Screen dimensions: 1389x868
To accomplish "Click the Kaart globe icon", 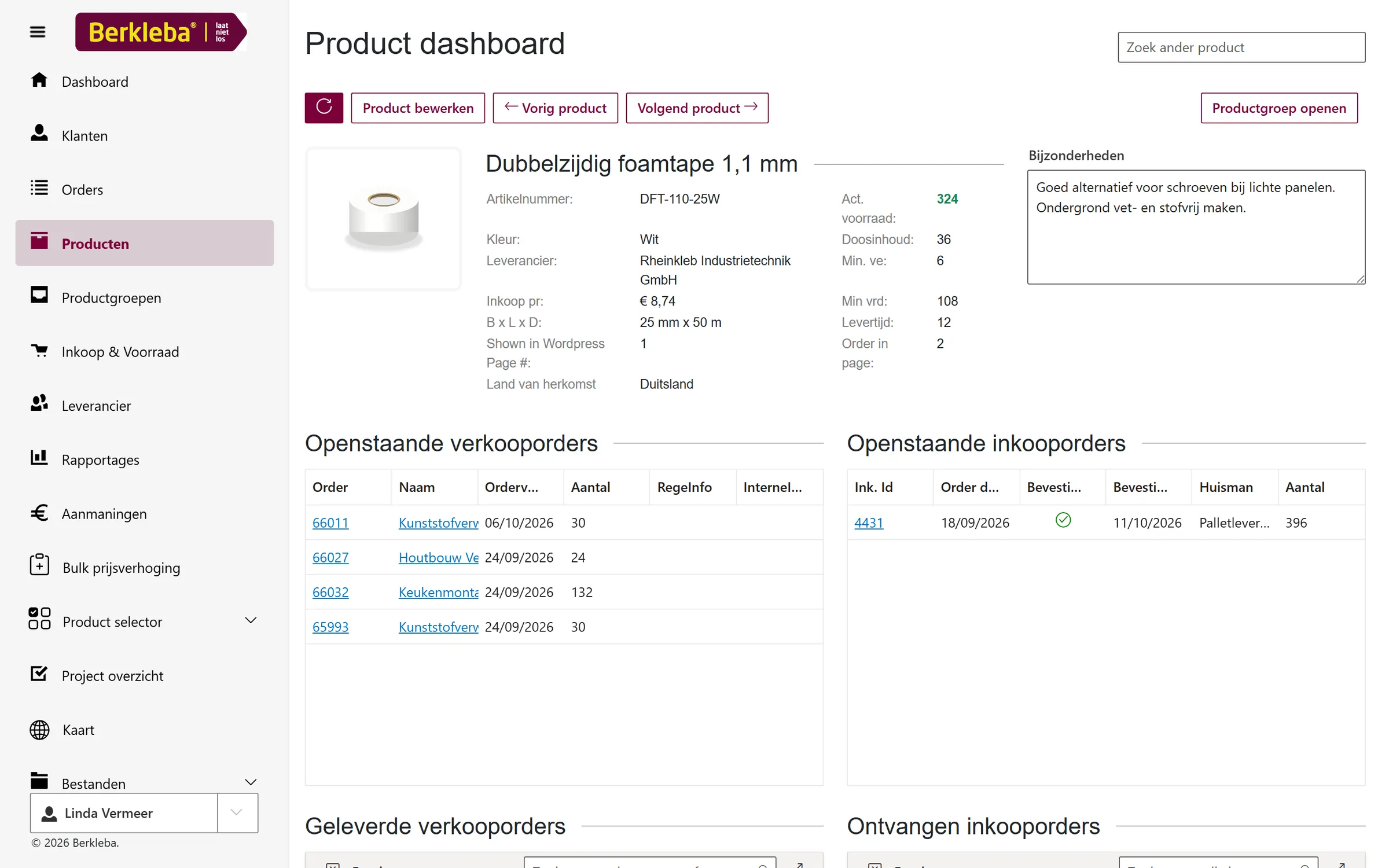I will click(39, 730).
